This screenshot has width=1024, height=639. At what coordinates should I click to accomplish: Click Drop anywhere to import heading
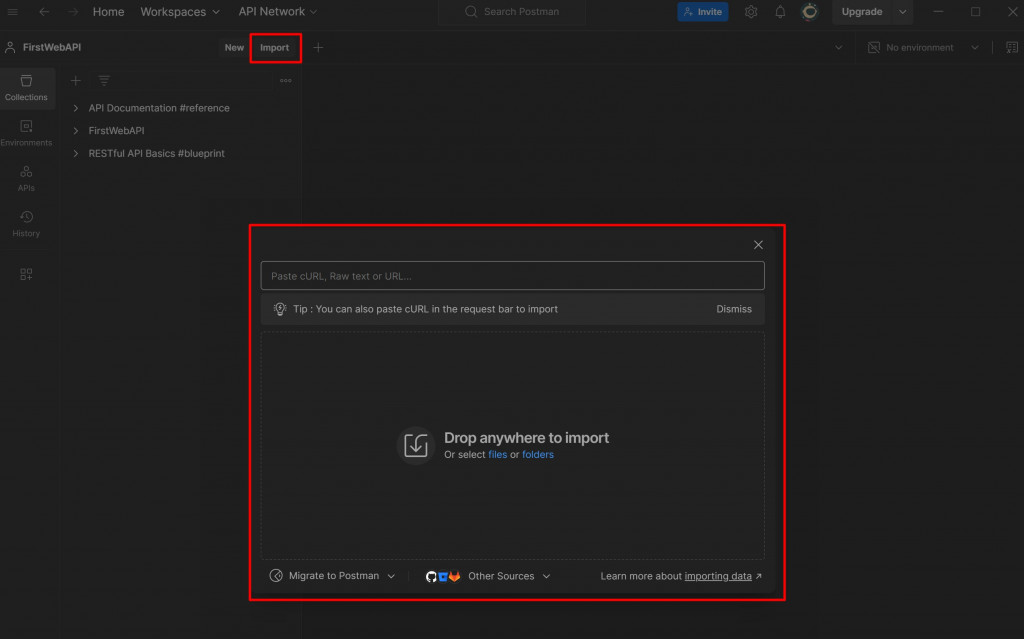(x=526, y=438)
